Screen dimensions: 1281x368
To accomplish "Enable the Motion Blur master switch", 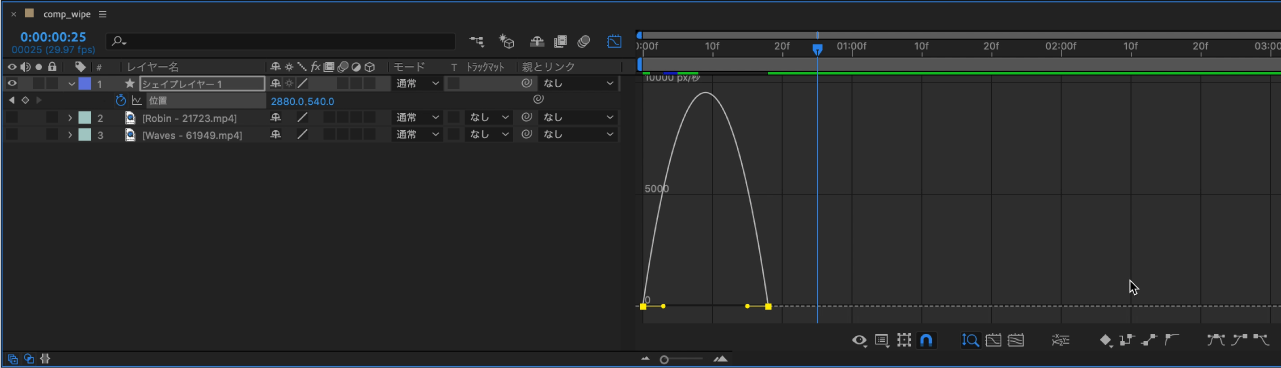I will point(584,41).
